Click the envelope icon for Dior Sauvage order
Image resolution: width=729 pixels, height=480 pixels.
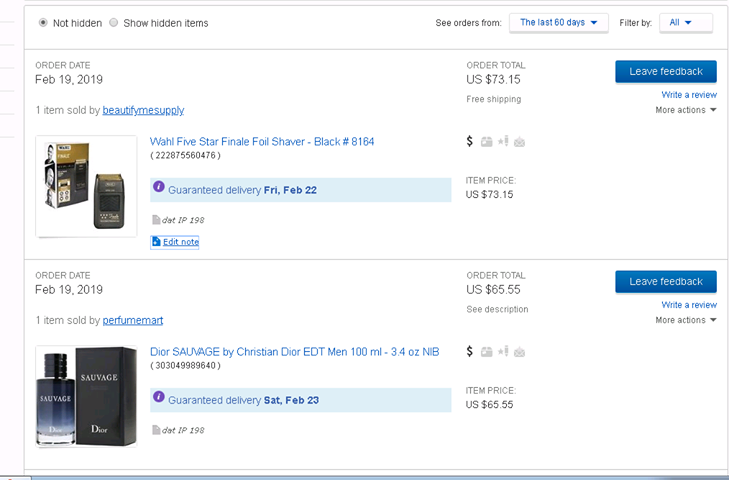tap(519, 352)
